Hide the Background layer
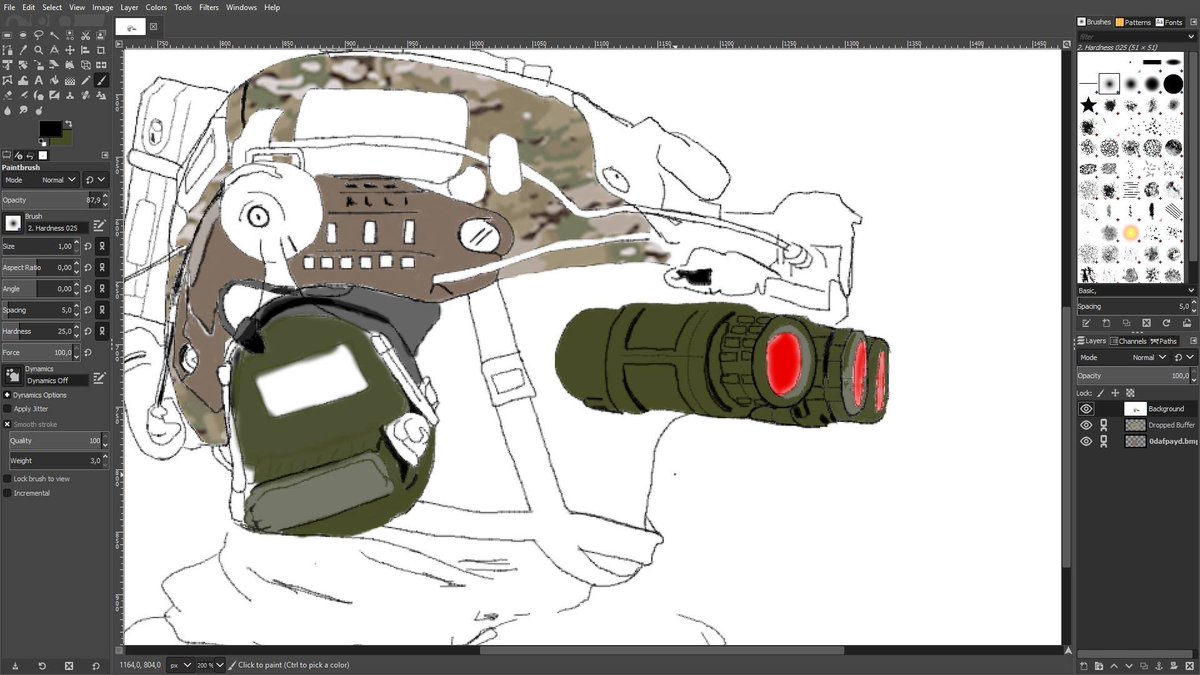Viewport: 1200px width, 675px height. [x=1086, y=408]
